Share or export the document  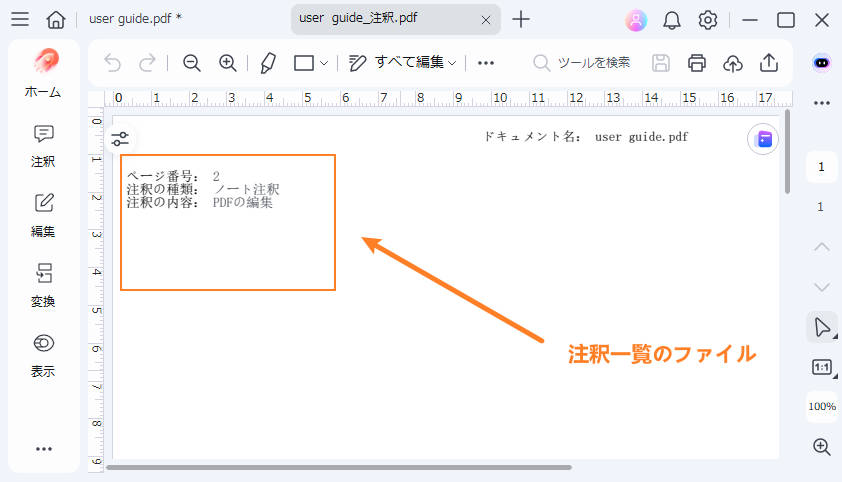coord(769,63)
